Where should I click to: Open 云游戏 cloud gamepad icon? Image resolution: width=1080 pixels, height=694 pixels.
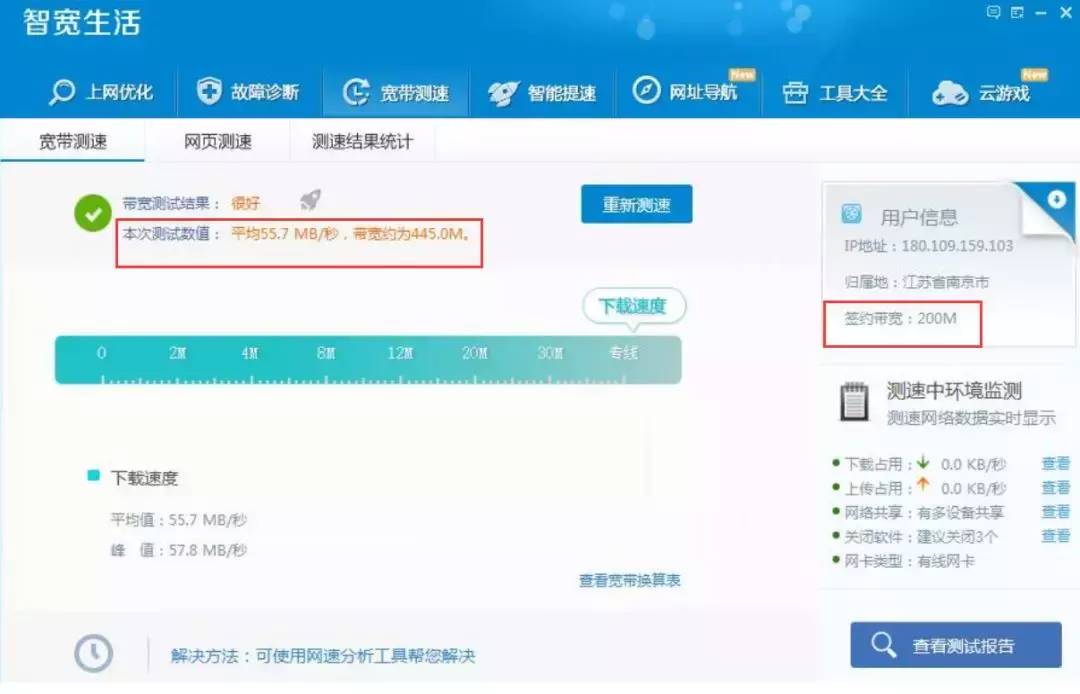(950, 93)
